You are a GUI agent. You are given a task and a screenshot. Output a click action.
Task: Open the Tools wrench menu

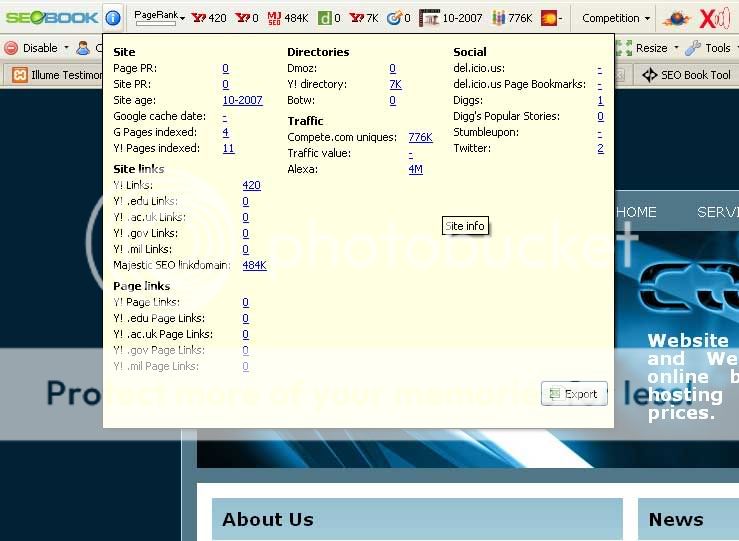click(708, 48)
